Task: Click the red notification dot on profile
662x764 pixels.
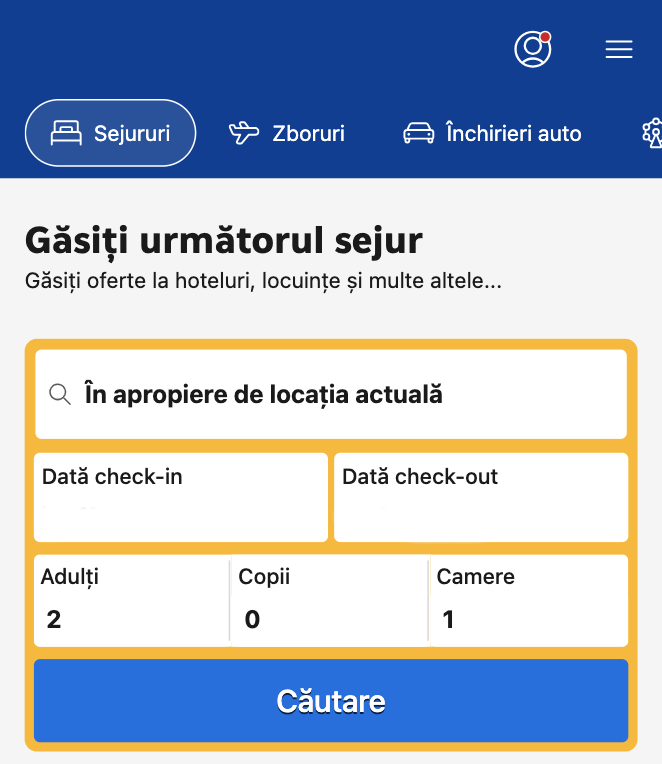Action: point(545,37)
